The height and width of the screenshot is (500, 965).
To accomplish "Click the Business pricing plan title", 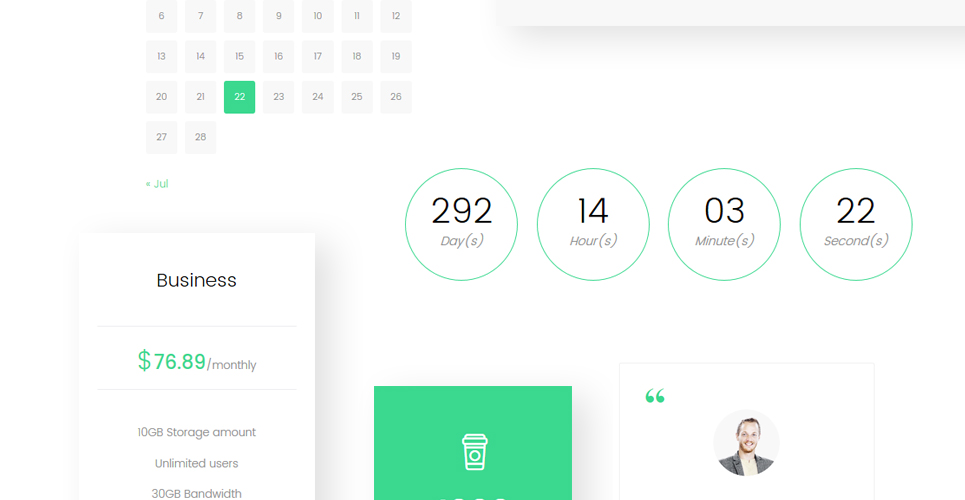I will [x=196, y=280].
